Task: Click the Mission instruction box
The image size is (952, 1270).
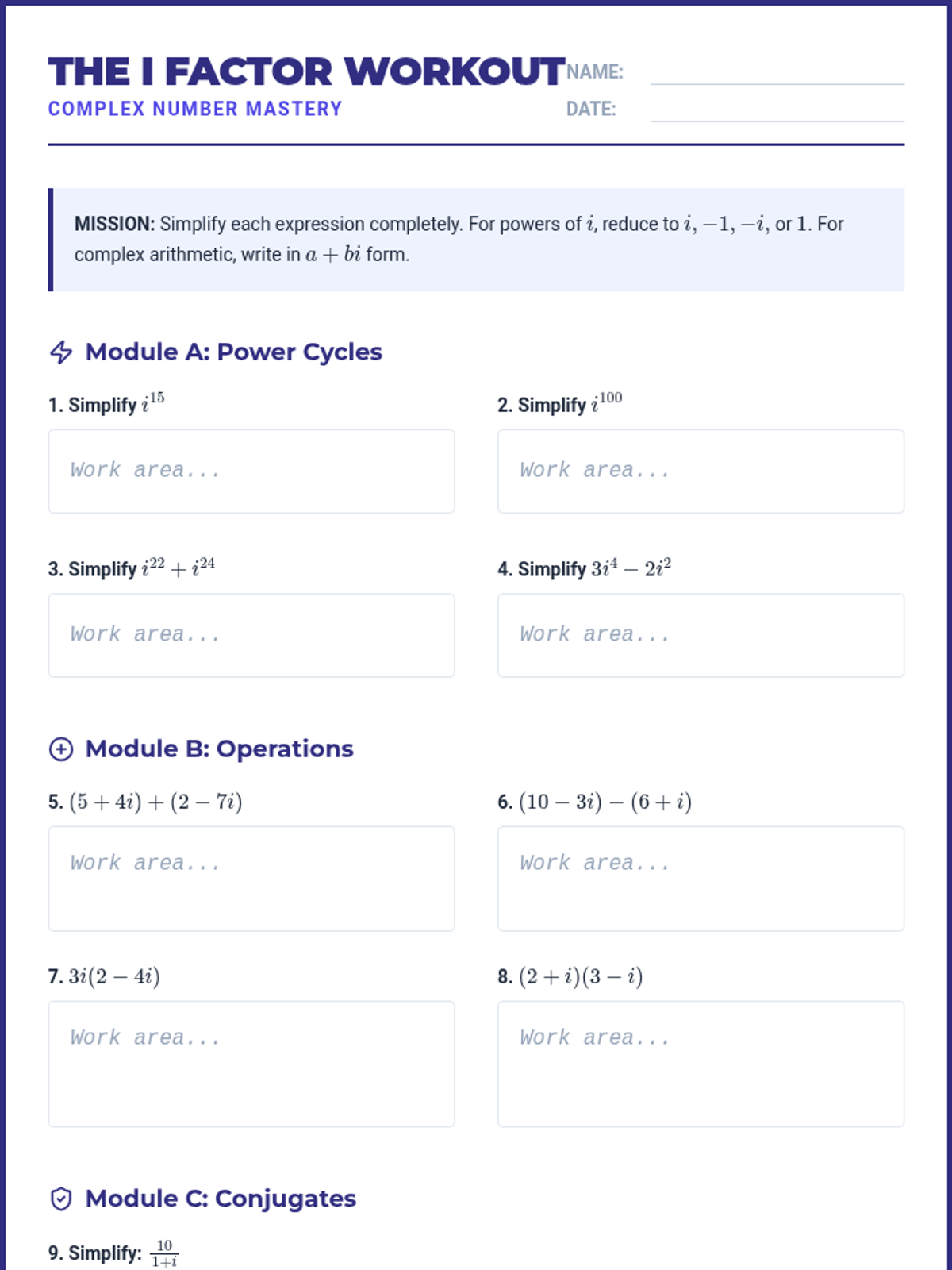Action: click(476, 239)
